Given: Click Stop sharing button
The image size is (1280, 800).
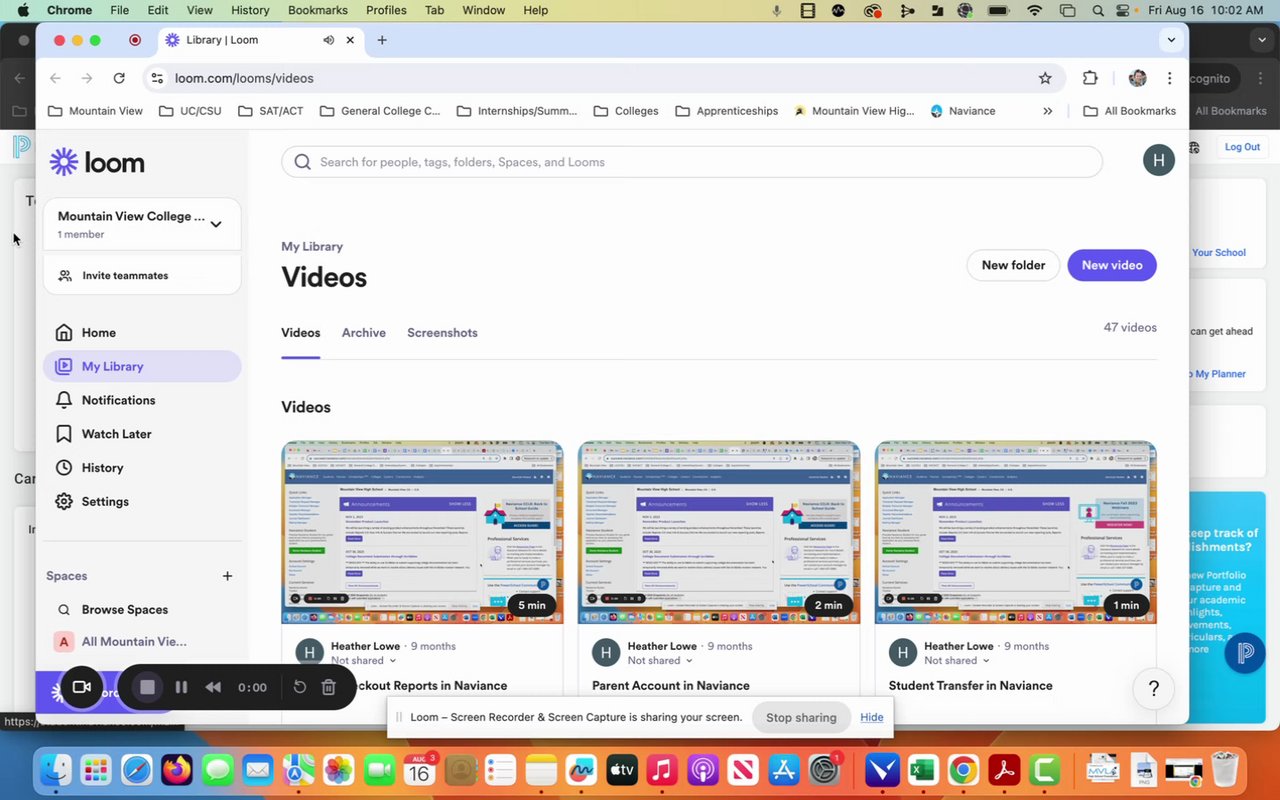Looking at the screenshot, I should coord(801,717).
